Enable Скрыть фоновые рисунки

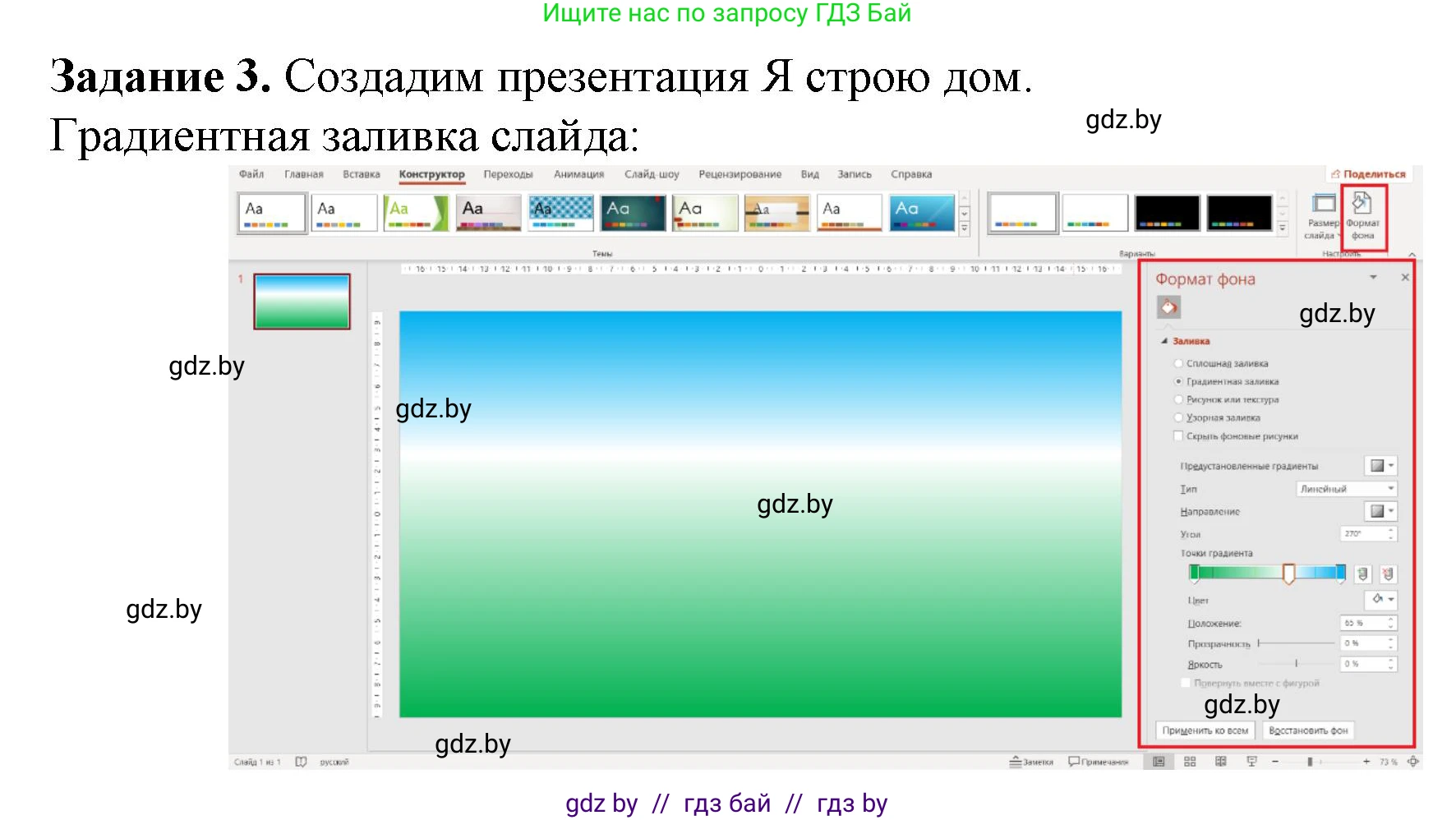pyautogui.click(x=1179, y=435)
